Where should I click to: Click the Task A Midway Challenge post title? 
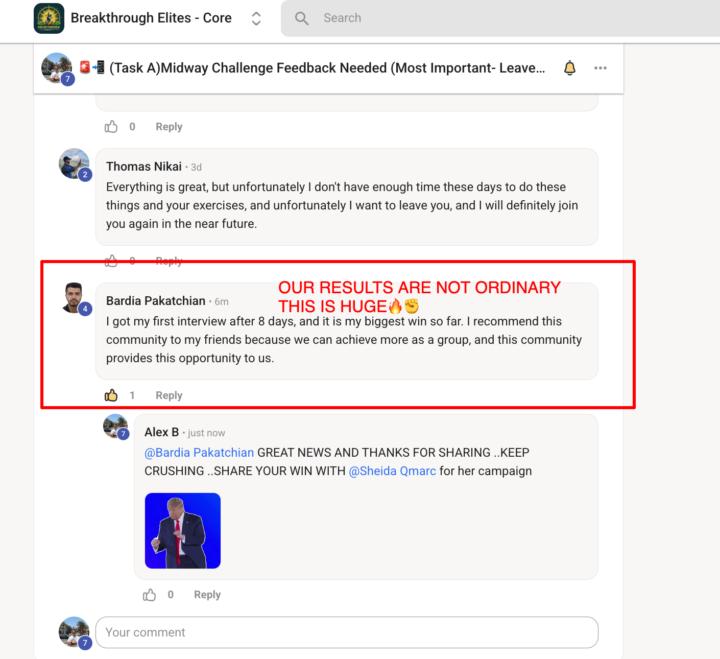point(327,68)
